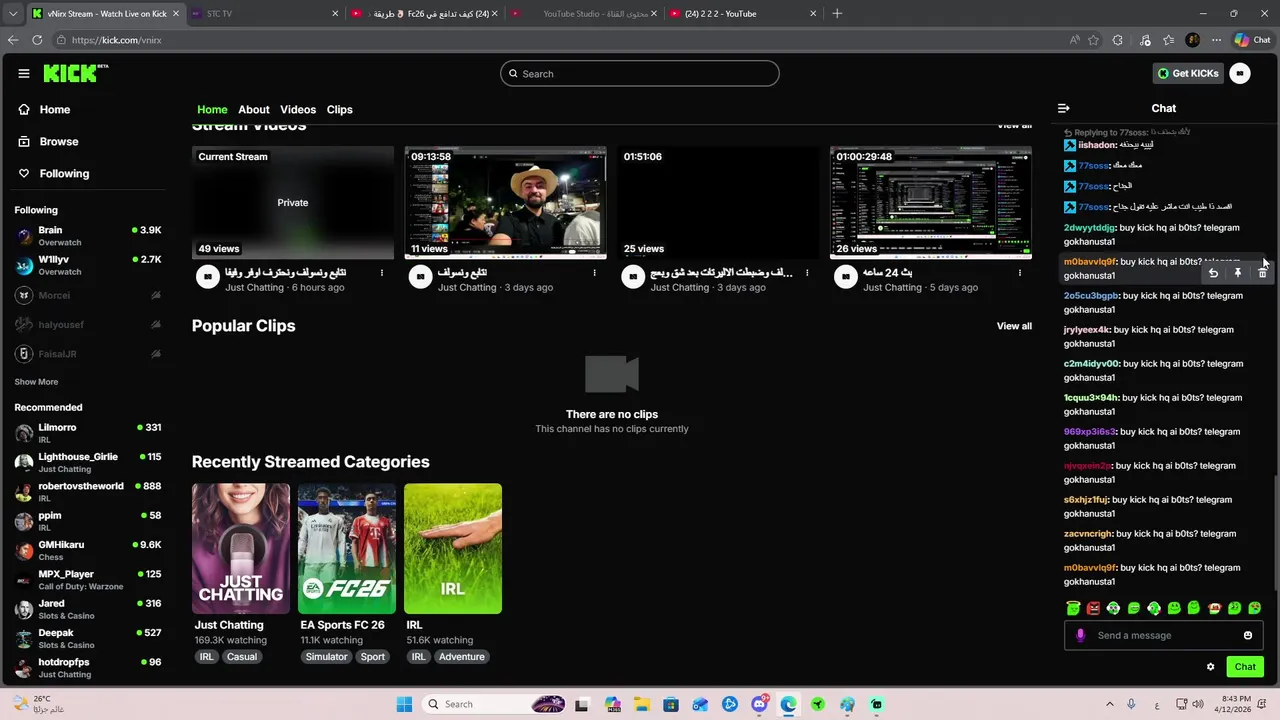Switch to the Clips tab
The height and width of the screenshot is (720, 1280).
[x=340, y=110]
